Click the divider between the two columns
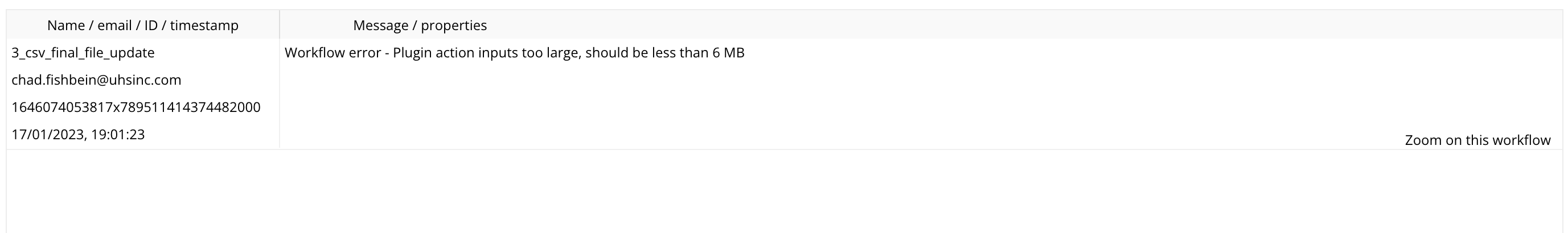The width and height of the screenshot is (1568, 233). 280,79
